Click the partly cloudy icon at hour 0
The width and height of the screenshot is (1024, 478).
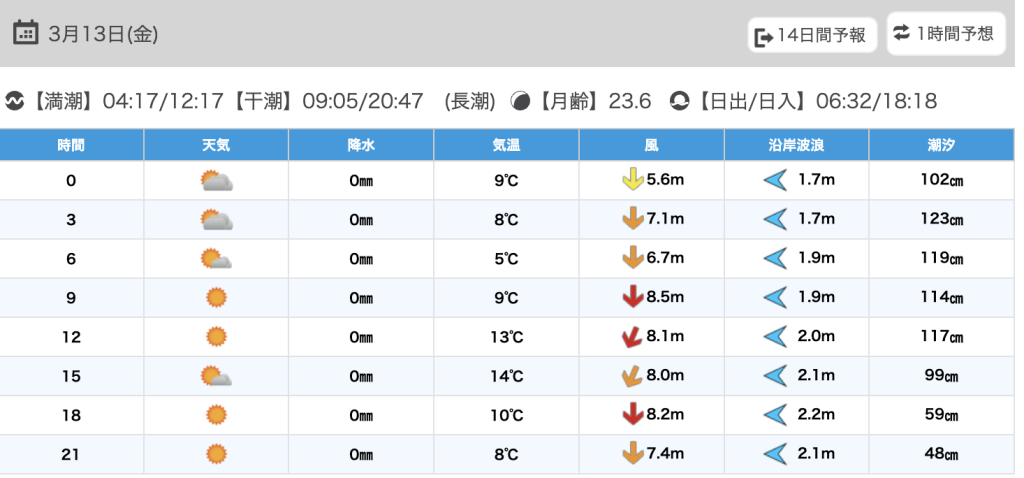(216, 181)
